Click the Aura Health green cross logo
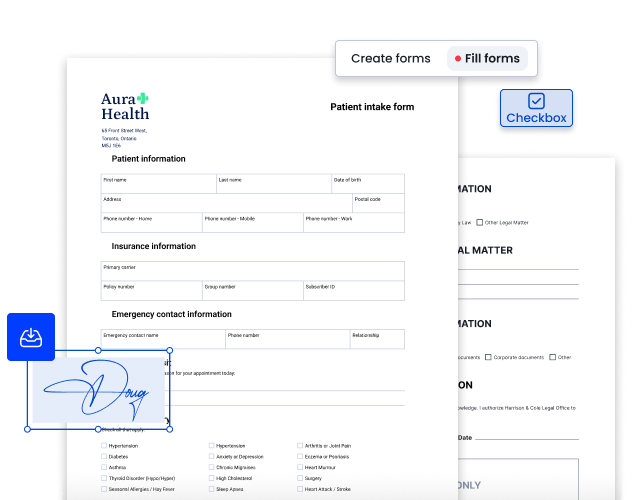 point(142,98)
